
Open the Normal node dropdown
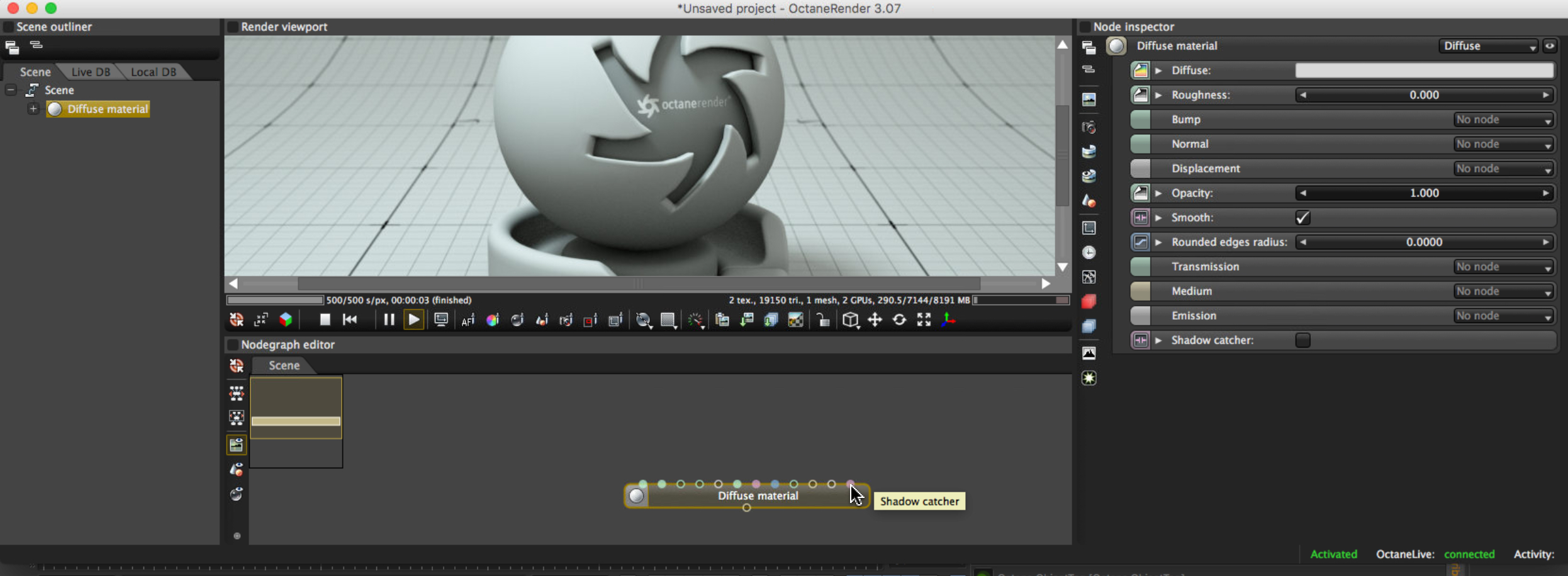[1503, 144]
